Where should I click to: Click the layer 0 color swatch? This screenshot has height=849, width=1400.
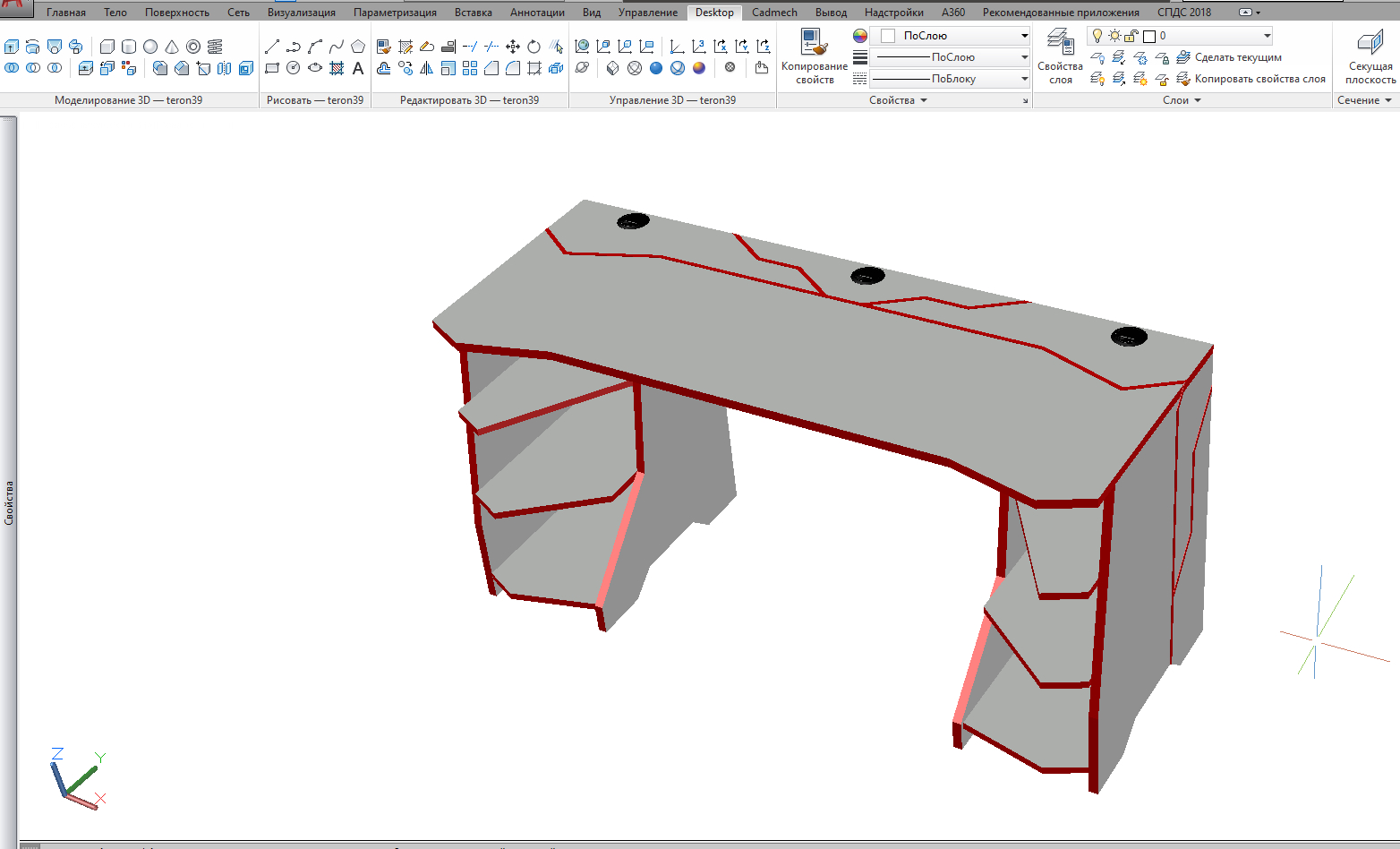pos(1149,36)
